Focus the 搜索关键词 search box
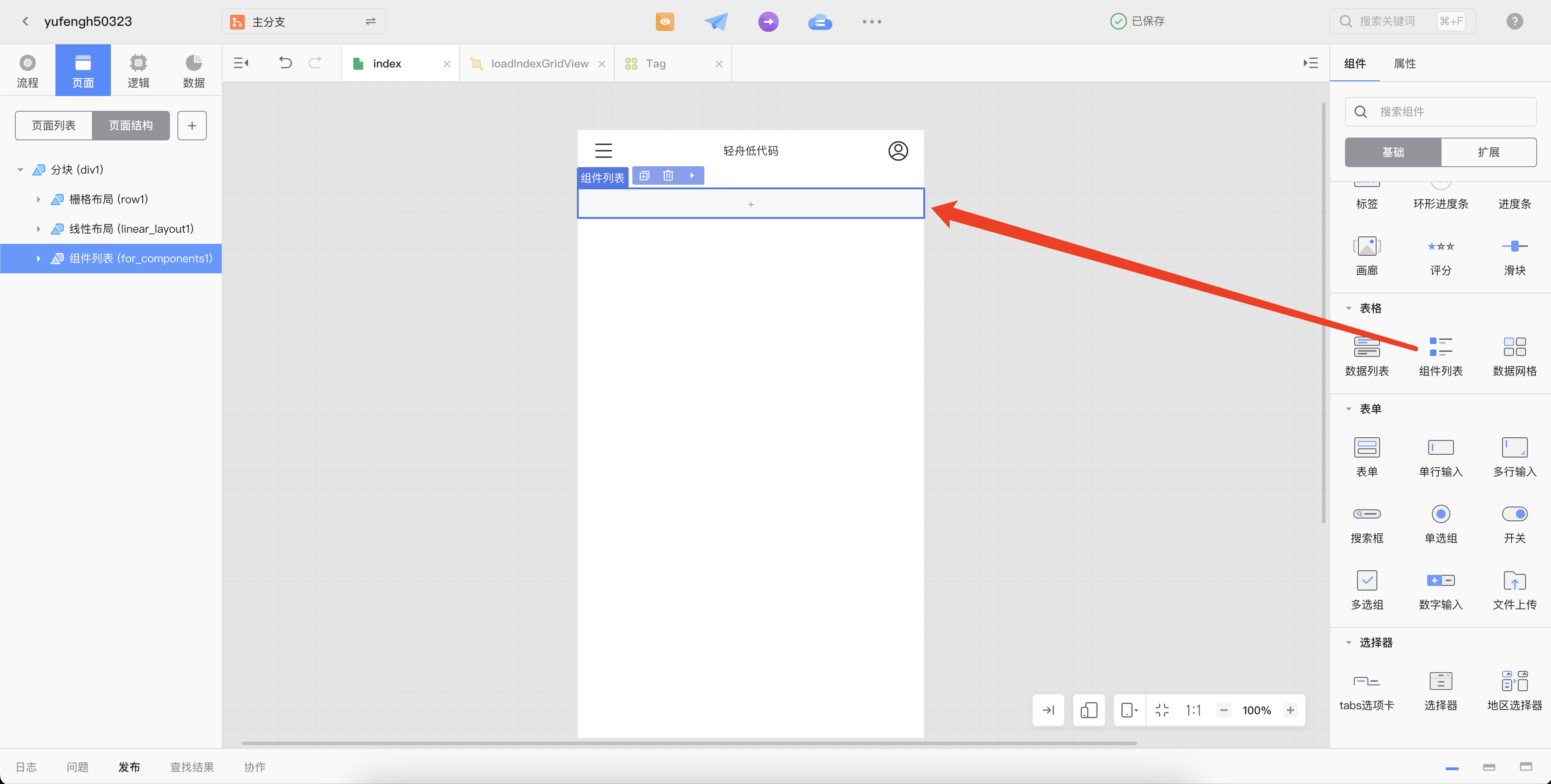 tap(1402, 22)
